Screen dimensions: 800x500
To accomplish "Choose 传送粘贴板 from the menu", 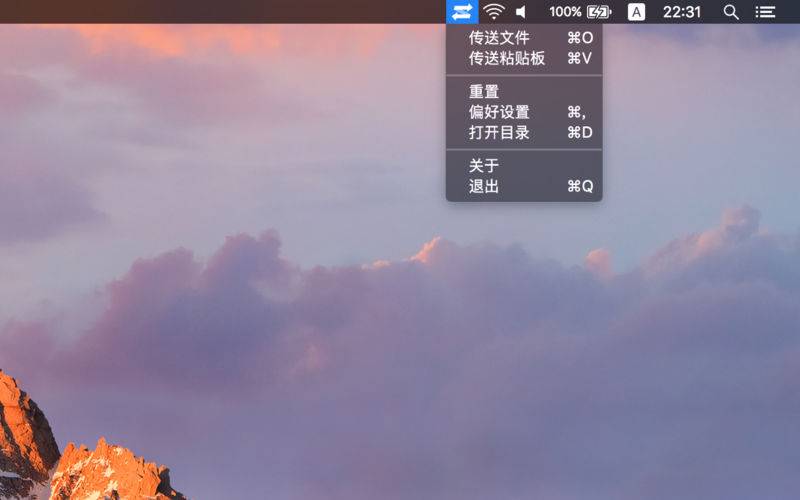I will 524,58.
